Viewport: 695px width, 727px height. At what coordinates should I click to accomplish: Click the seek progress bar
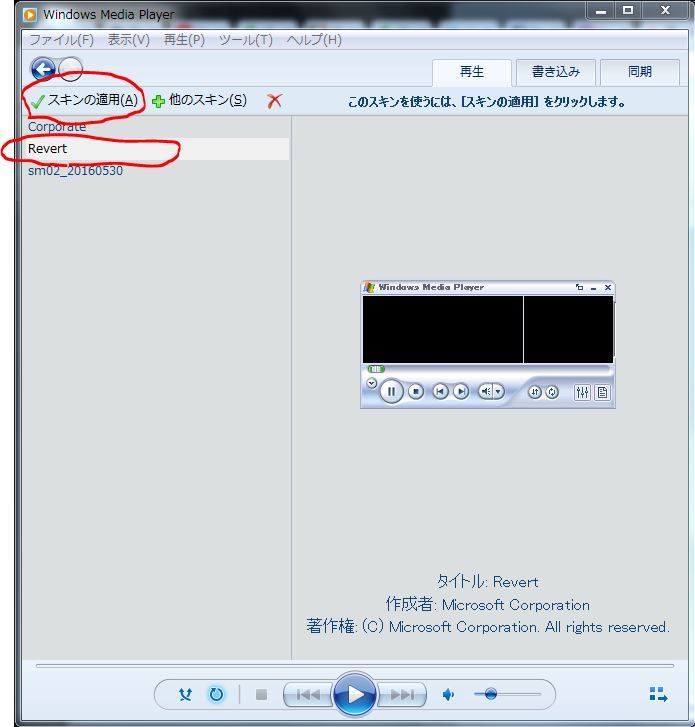355,666
